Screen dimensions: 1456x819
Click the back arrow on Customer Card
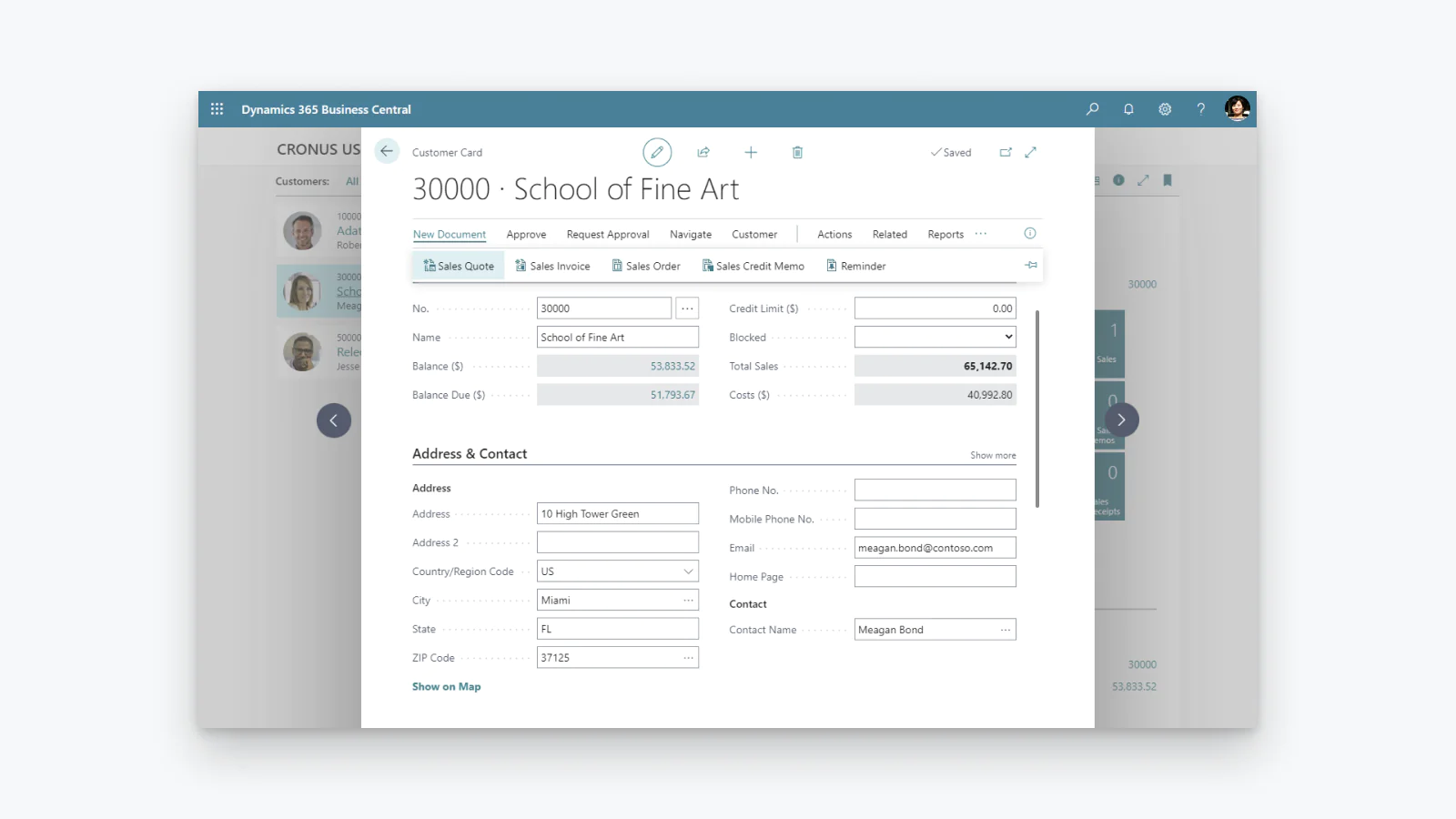(x=387, y=151)
